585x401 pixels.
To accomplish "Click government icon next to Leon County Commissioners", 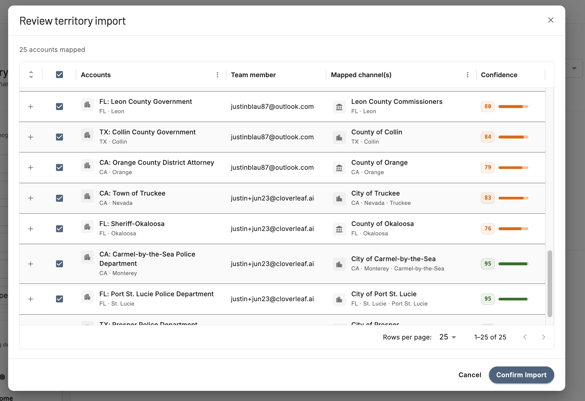I will coord(339,107).
